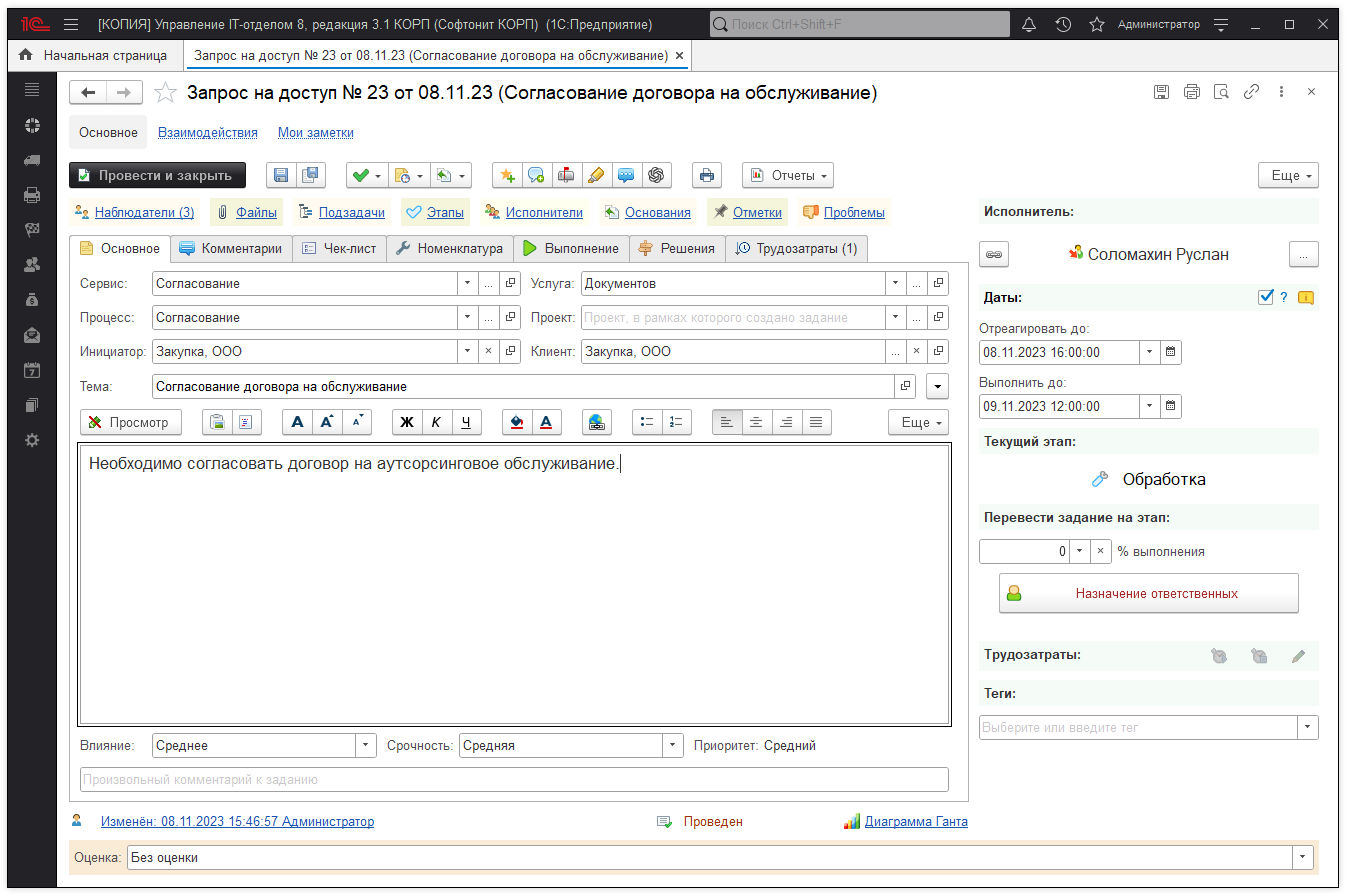Switch to the Комментарии tab
This screenshot has height=895, width=1346.
coord(231,248)
